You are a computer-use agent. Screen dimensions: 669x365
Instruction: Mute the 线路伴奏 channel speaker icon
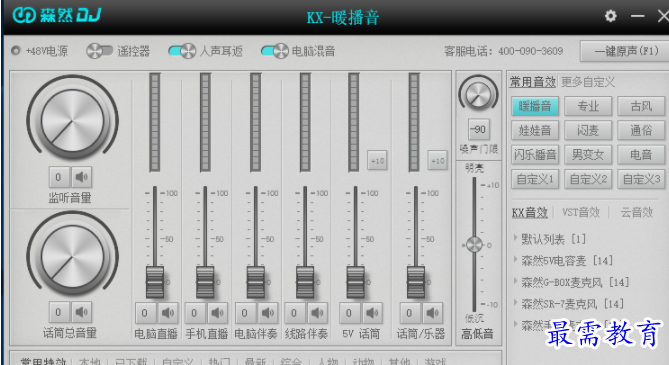click(317, 313)
